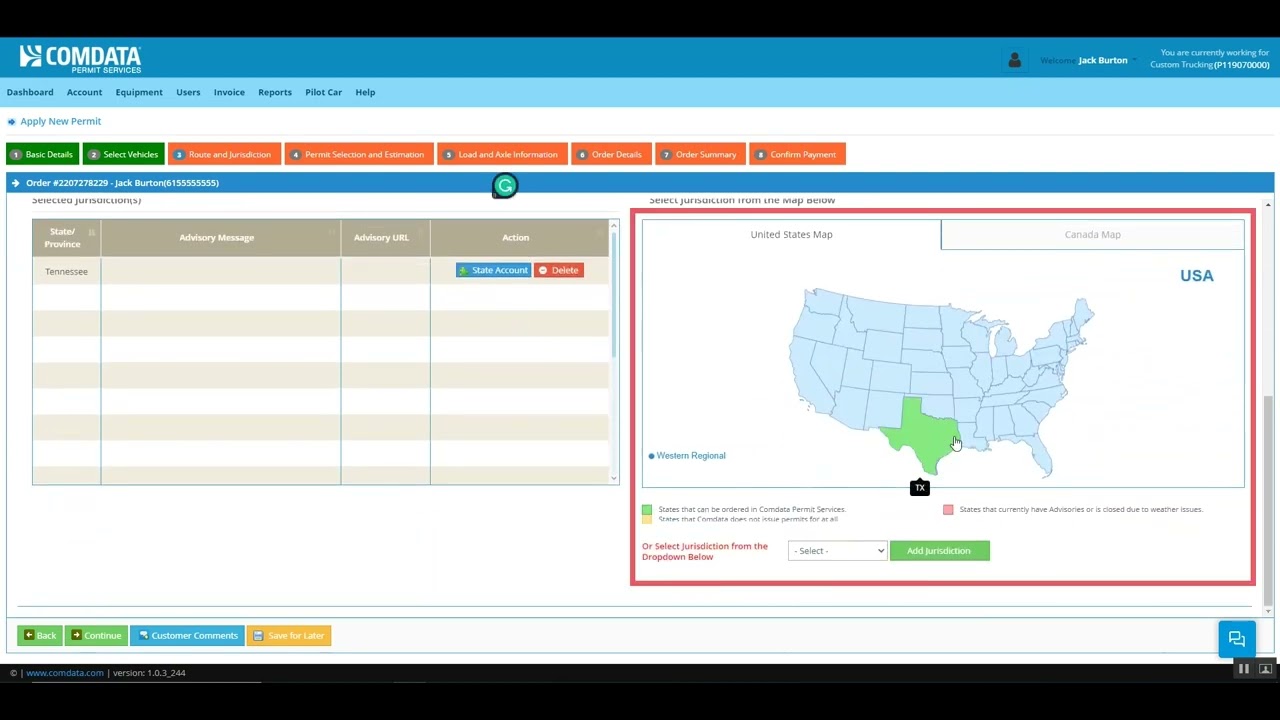Go to Load and Axle Information step
This screenshot has width=1280, height=720.
(x=502, y=154)
